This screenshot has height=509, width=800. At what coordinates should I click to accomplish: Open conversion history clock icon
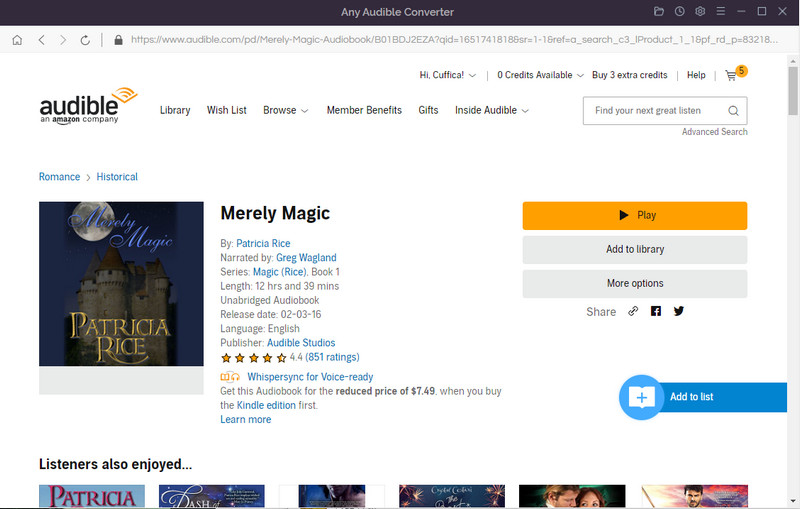point(680,11)
